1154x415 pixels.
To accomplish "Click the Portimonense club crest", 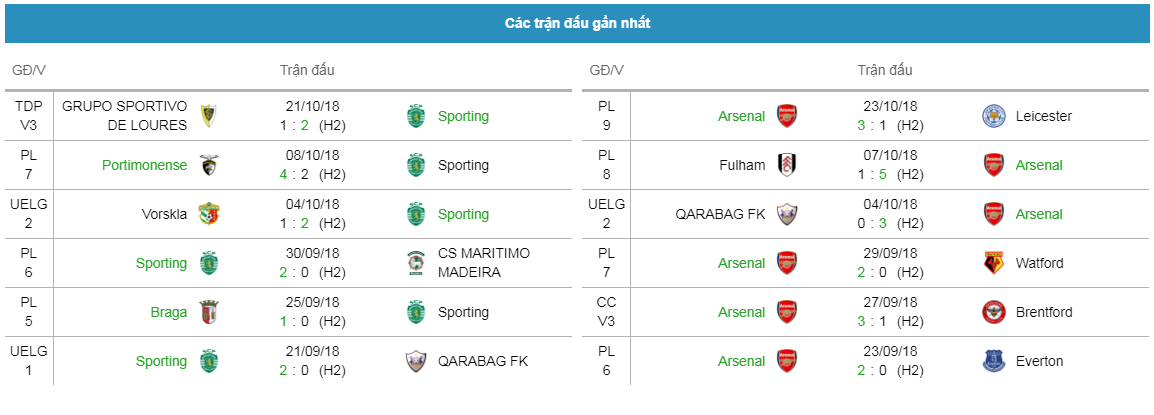I will [210, 165].
